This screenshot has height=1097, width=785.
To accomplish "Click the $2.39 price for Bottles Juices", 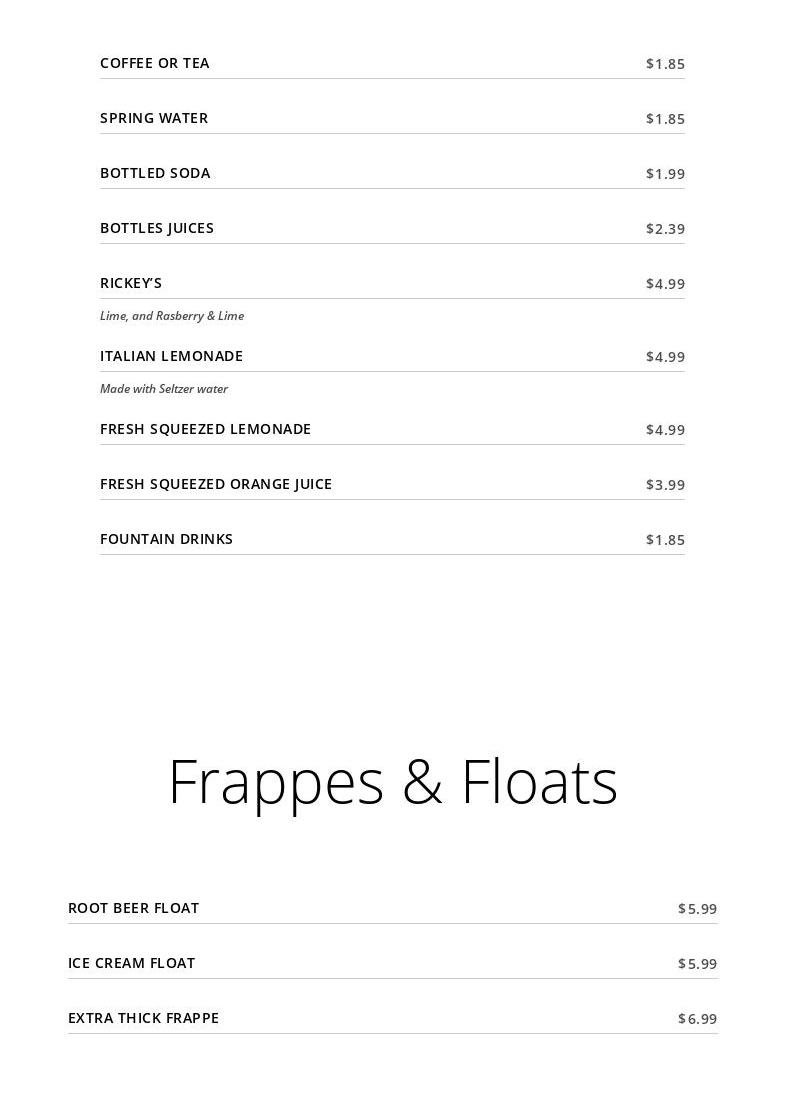I will (665, 229).
